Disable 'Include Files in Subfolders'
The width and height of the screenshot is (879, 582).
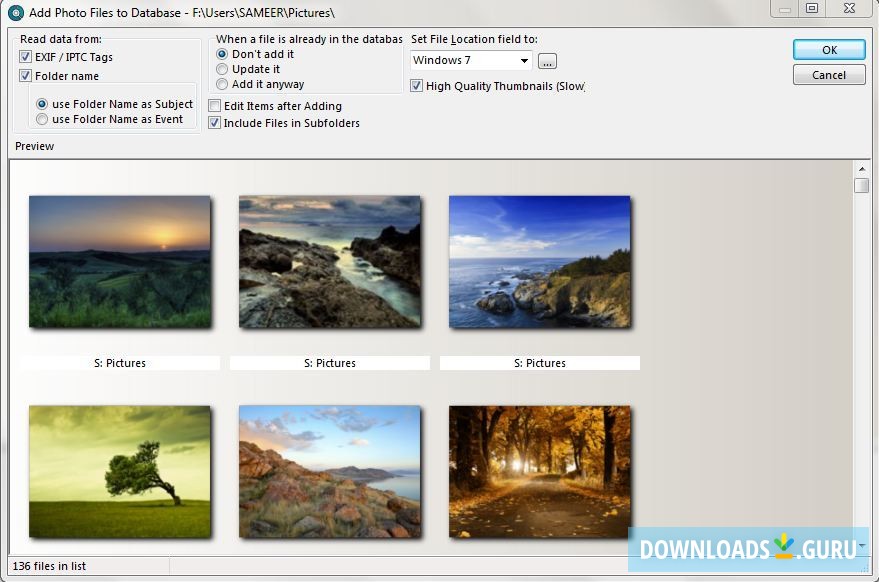(215, 123)
